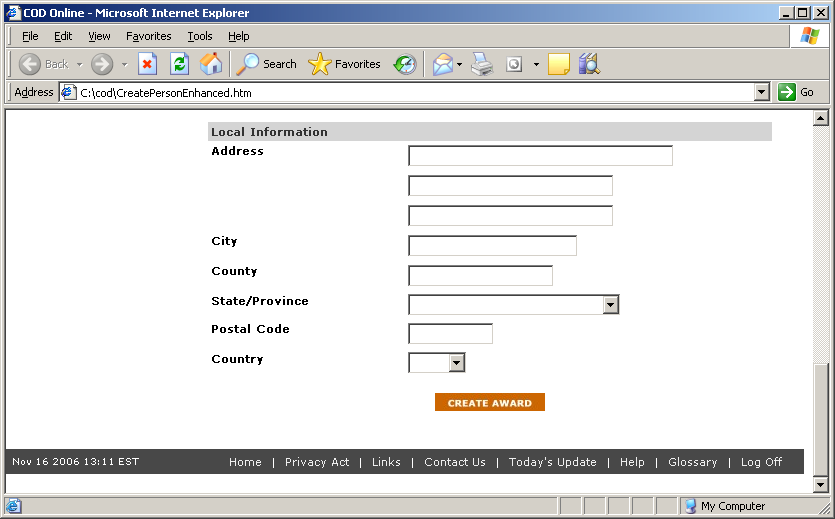The height and width of the screenshot is (519, 835).
Task: Open the File menu
Action: click(30, 36)
